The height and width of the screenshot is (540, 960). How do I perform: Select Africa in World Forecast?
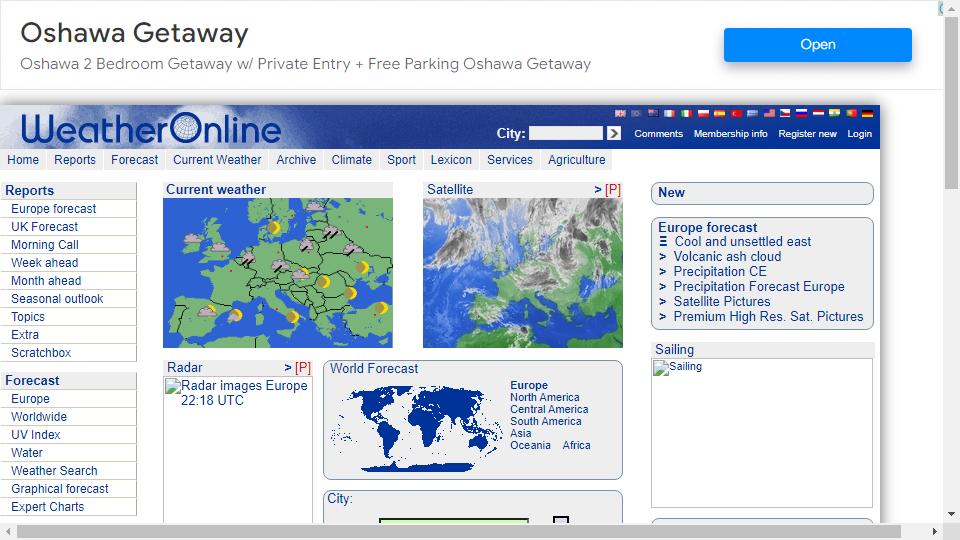click(x=576, y=445)
